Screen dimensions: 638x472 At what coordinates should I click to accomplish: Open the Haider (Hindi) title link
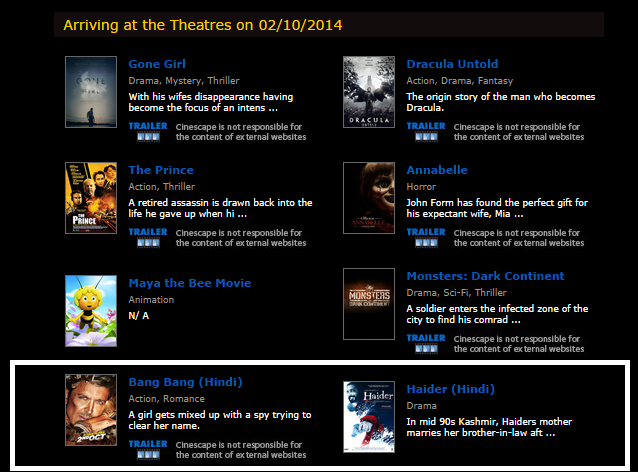point(450,389)
